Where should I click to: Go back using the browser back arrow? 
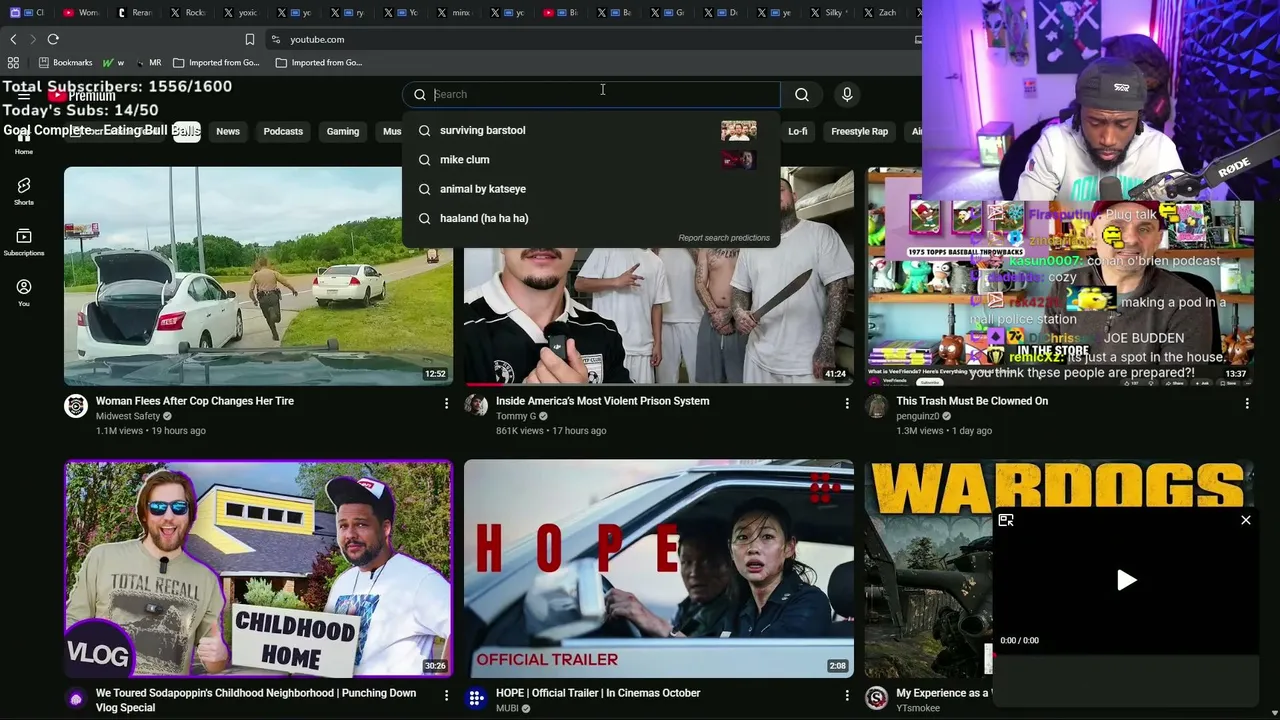pyautogui.click(x=13, y=39)
